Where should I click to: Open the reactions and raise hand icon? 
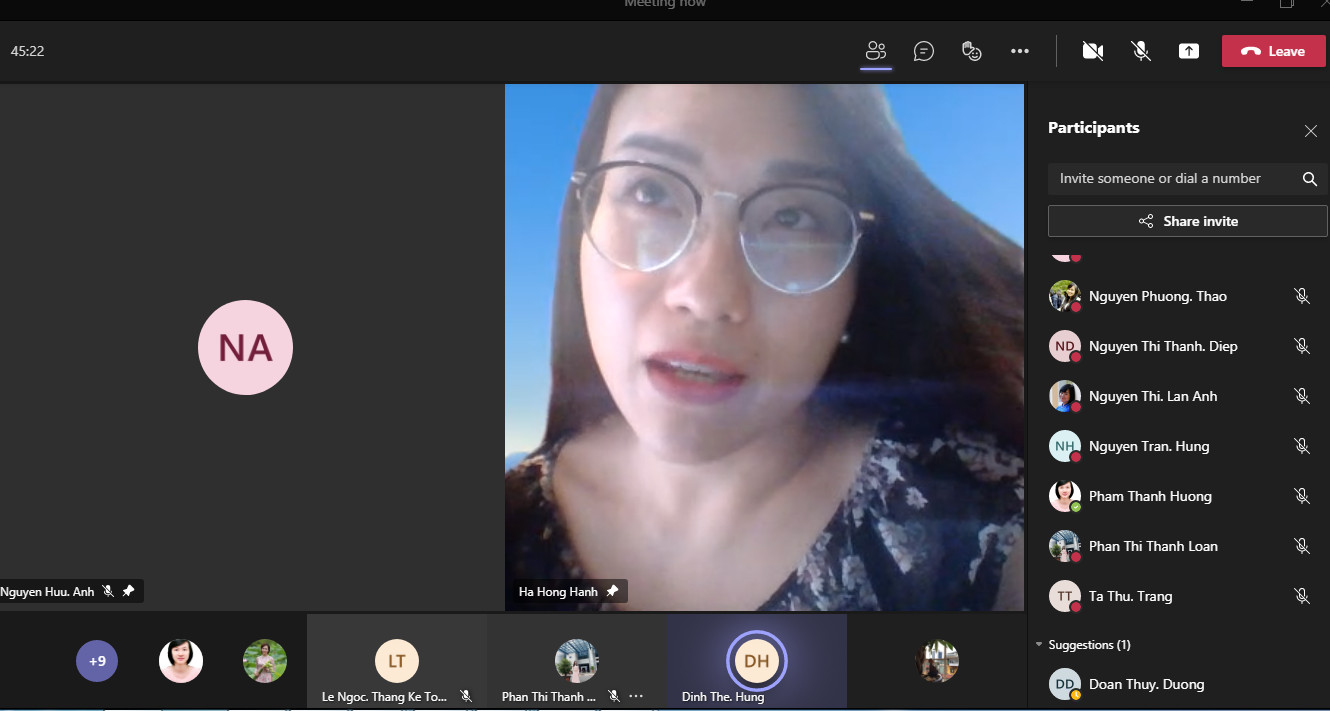pyautogui.click(x=971, y=51)
